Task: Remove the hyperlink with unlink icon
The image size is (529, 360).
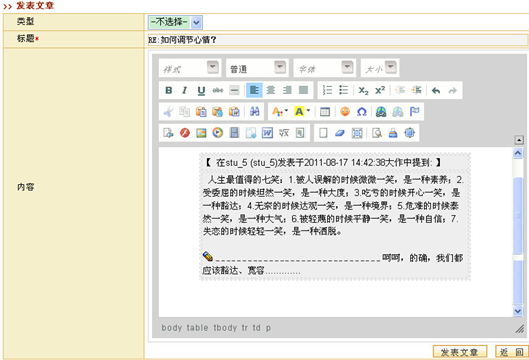Action: pyautogui.click(x=398, y=111)
